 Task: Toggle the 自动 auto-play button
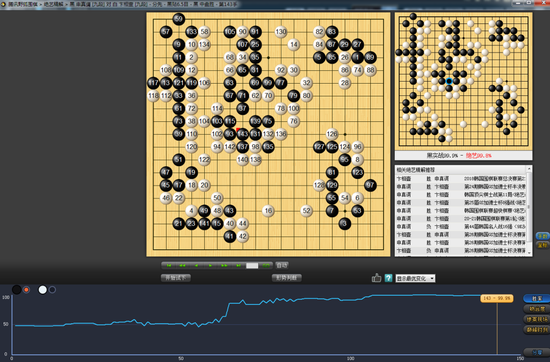[x=282, y=265]
